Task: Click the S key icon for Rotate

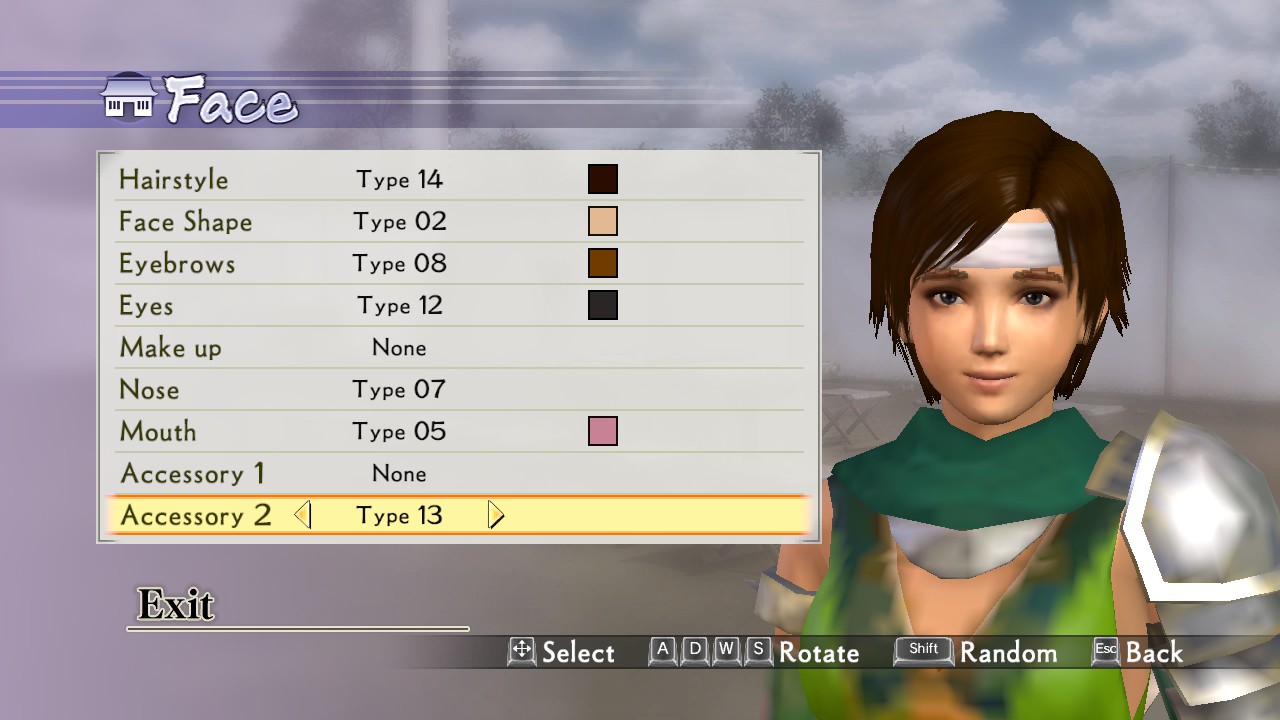Action: [x=759, y=650]
